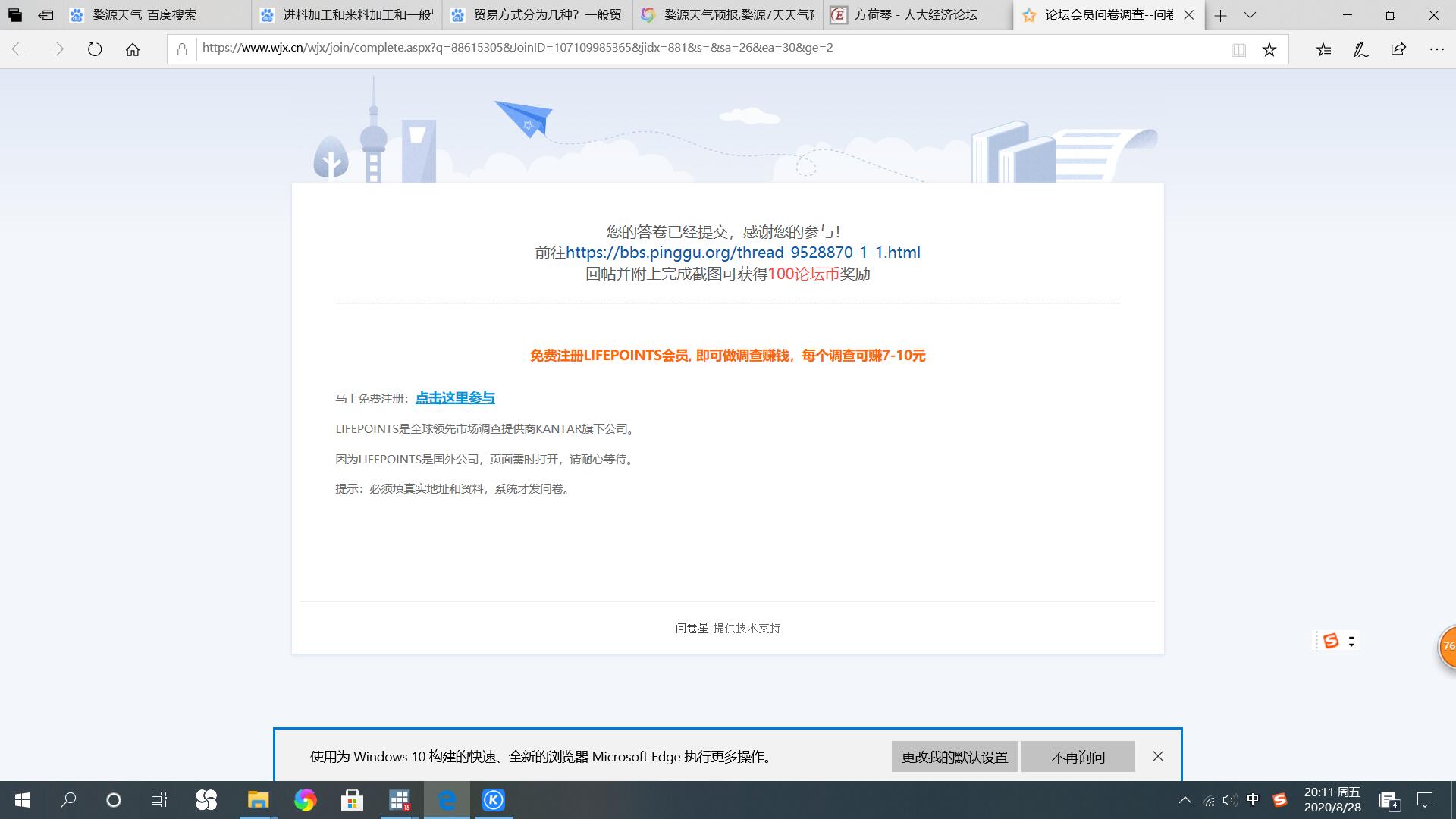Show hidden system tray icons
1456x819 pixels.
coord(1185,800)
